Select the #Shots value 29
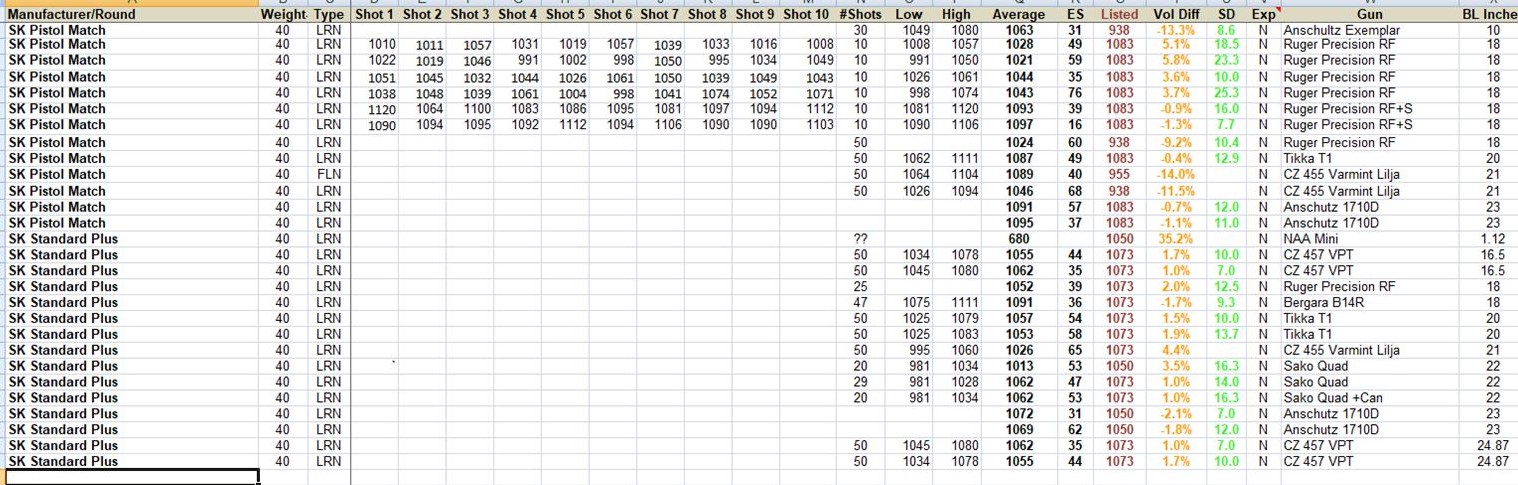 tap(859, 382)
